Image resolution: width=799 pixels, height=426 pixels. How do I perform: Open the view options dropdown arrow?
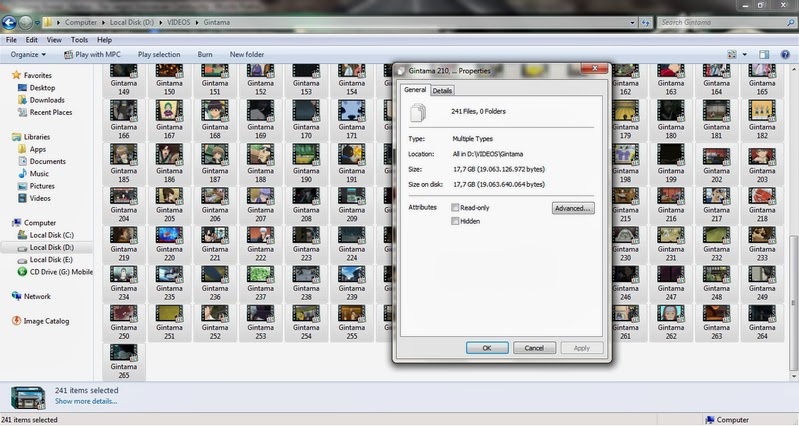click(x=744, y=55)
